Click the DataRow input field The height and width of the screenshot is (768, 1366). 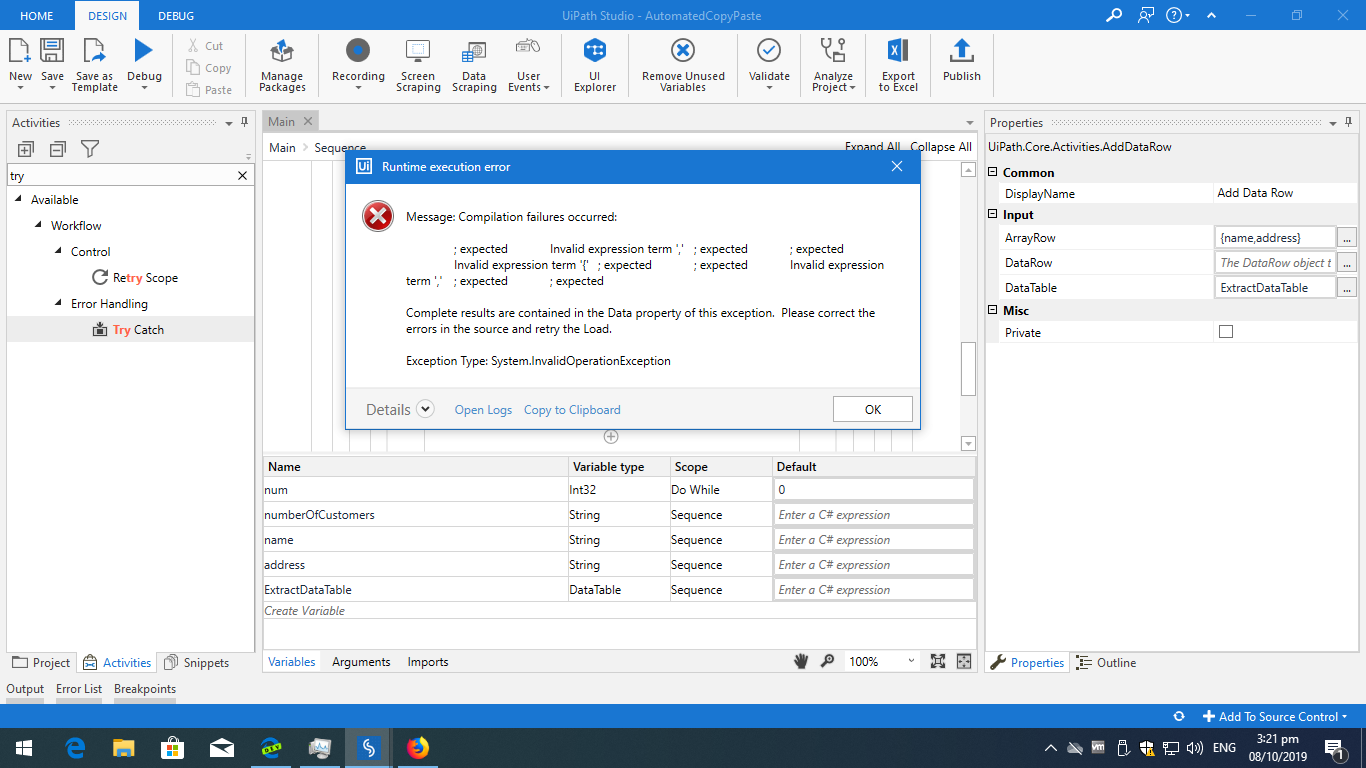(1276, 262)
